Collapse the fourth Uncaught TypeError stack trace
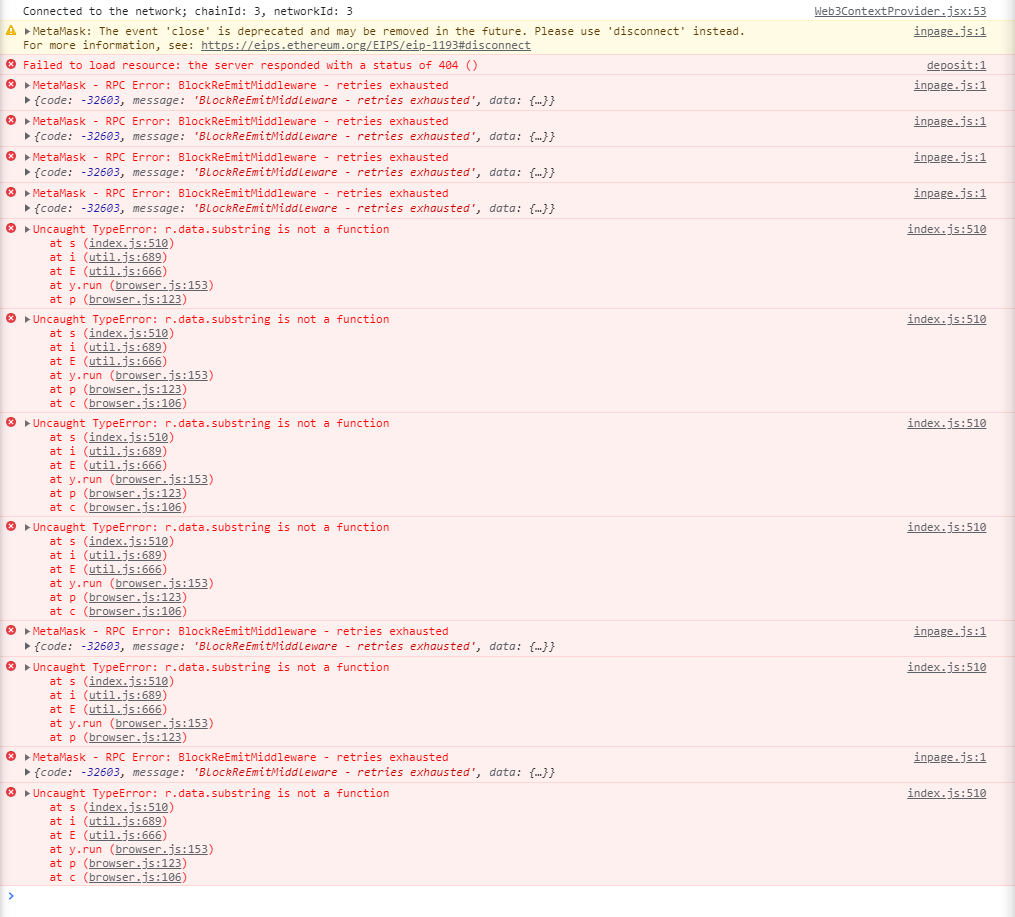Image resolution: width=1015 pixels, height=917 pixels. tap(27, 527)
